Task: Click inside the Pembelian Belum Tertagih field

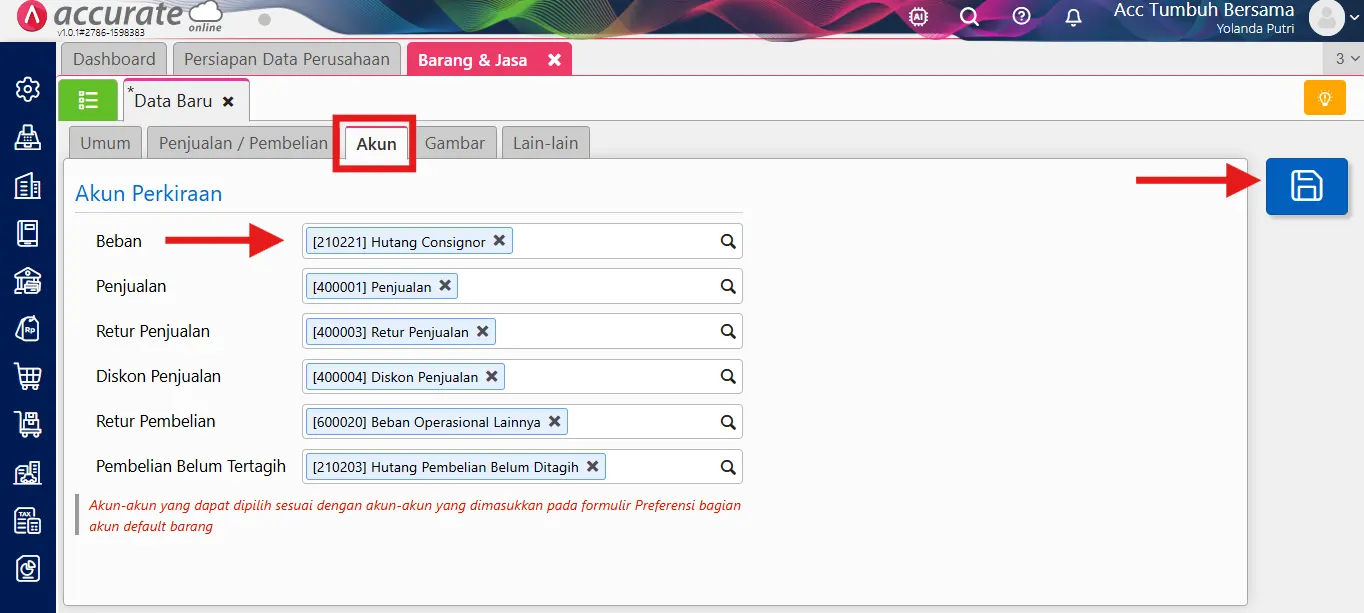Action: pos(660,466)
